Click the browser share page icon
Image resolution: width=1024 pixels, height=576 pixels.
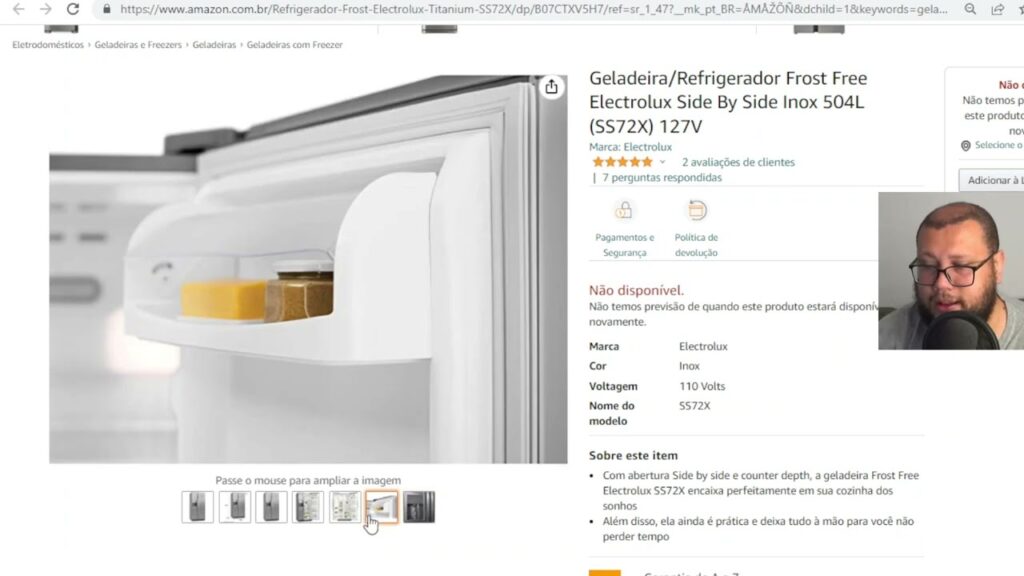pyautogui.click(x=998, y=9)
